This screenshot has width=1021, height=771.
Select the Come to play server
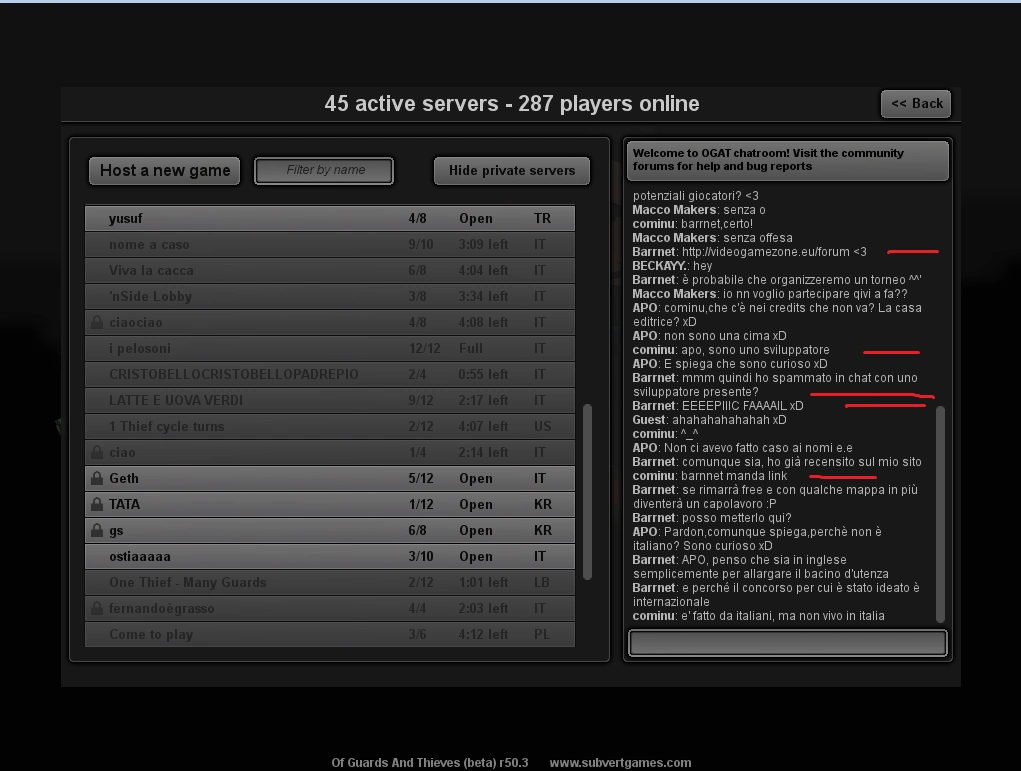click(330, 634)
